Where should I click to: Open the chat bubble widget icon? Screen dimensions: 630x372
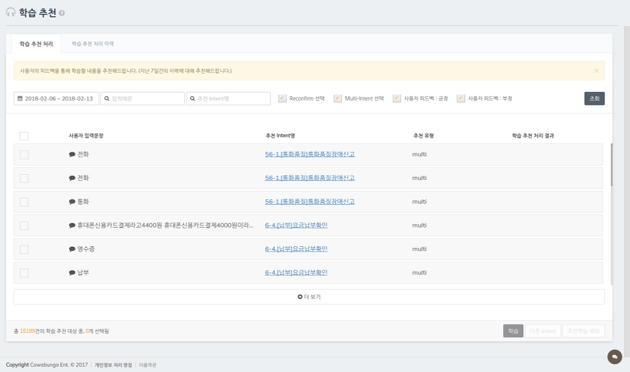614,356
